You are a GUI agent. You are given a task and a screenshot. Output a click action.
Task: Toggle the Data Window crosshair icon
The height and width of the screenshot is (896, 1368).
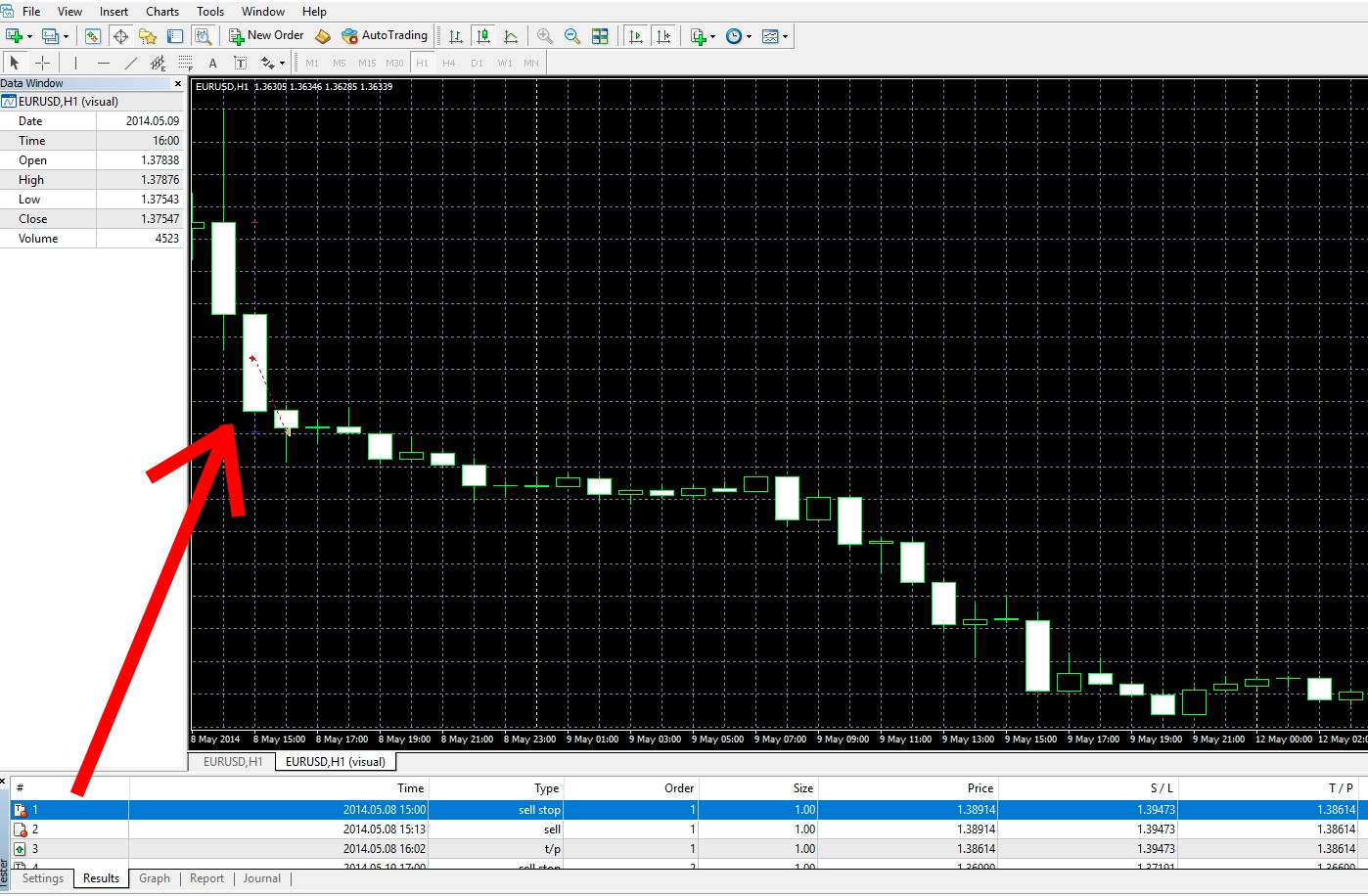(120, 36)
